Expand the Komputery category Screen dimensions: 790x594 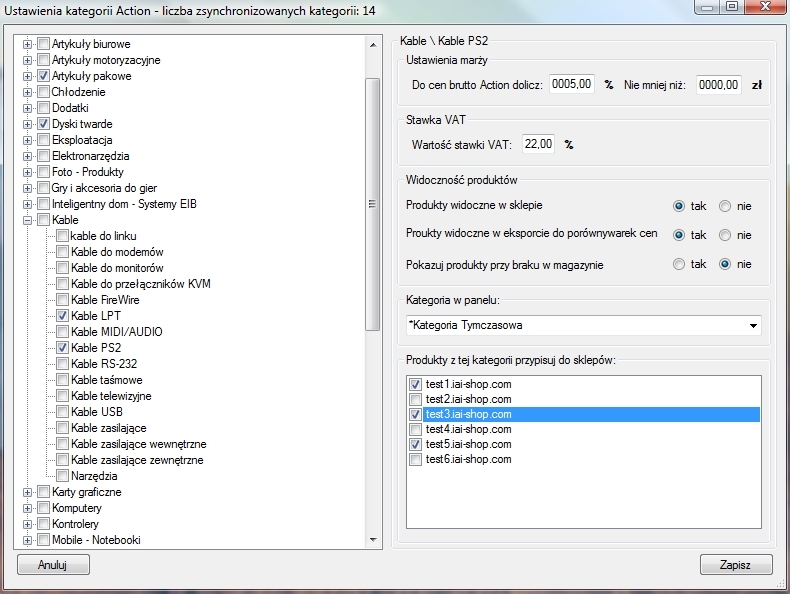coord(28,508)
